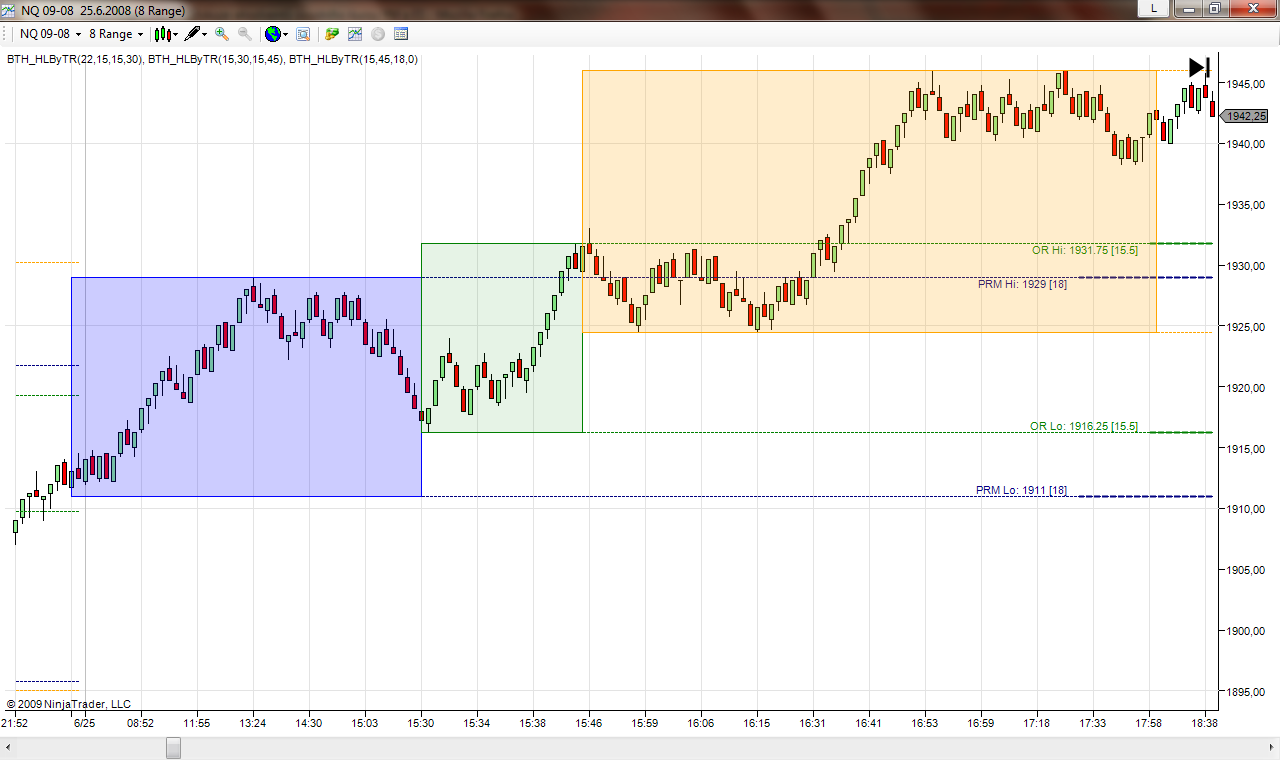1280x760 pixels.
Task: Click the greyed-out Strategies icon
Action: (x=378, y=34)
